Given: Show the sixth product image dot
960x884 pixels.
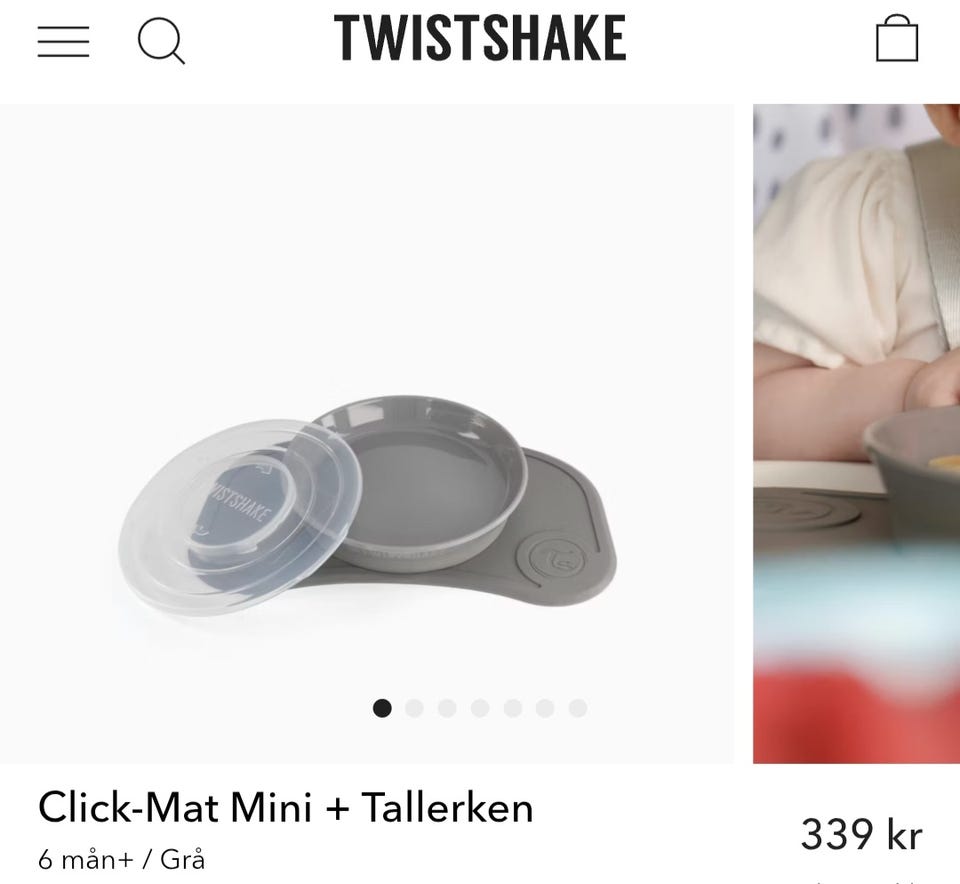Looking at the screenshot, I should pyautogui.click(x=545, y=708).
